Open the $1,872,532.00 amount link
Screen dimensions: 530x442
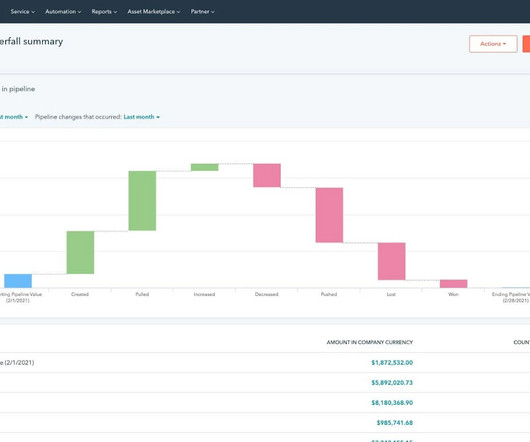click(x=392, y=363)
